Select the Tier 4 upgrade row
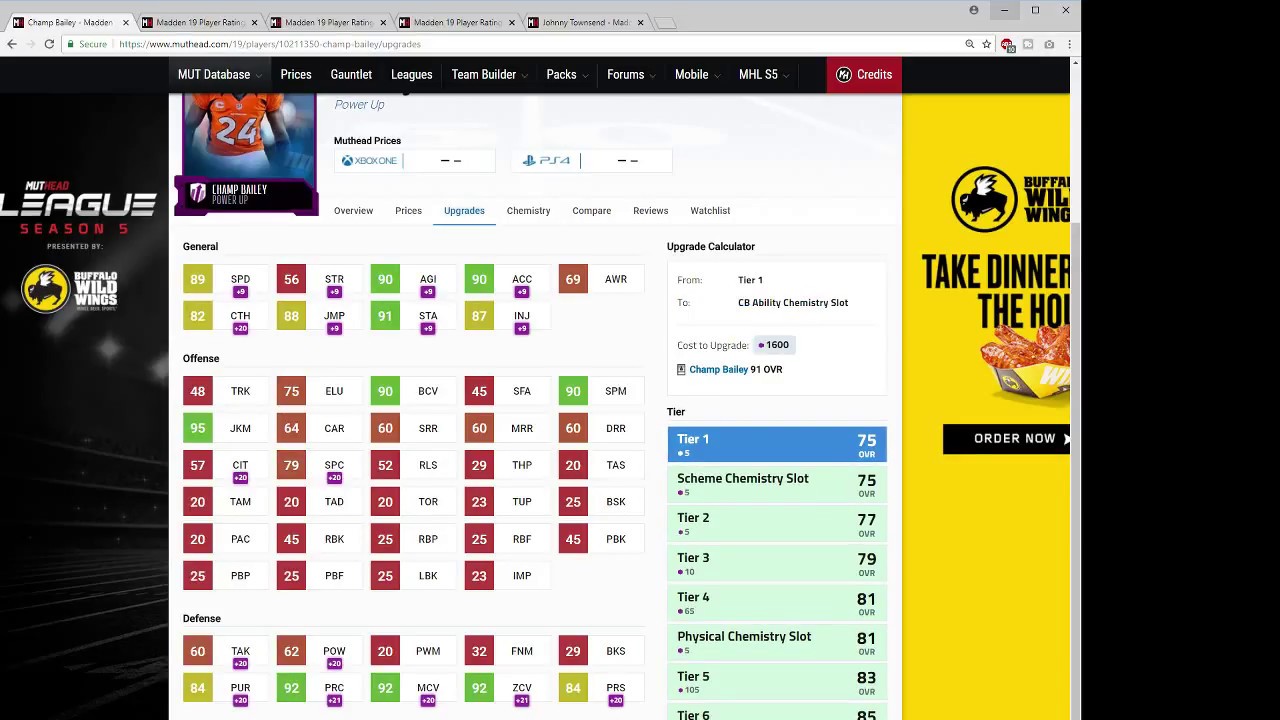1280x720 pixels. pos(777,603)
